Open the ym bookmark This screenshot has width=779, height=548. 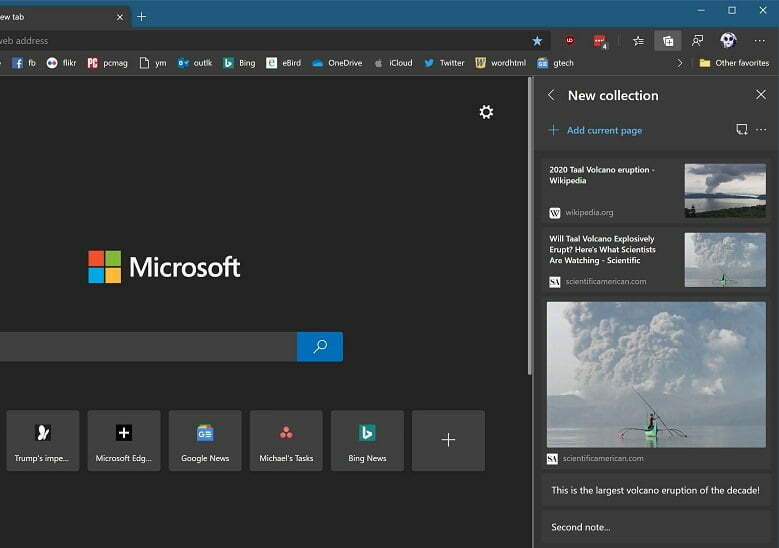[x=153, y=63]
